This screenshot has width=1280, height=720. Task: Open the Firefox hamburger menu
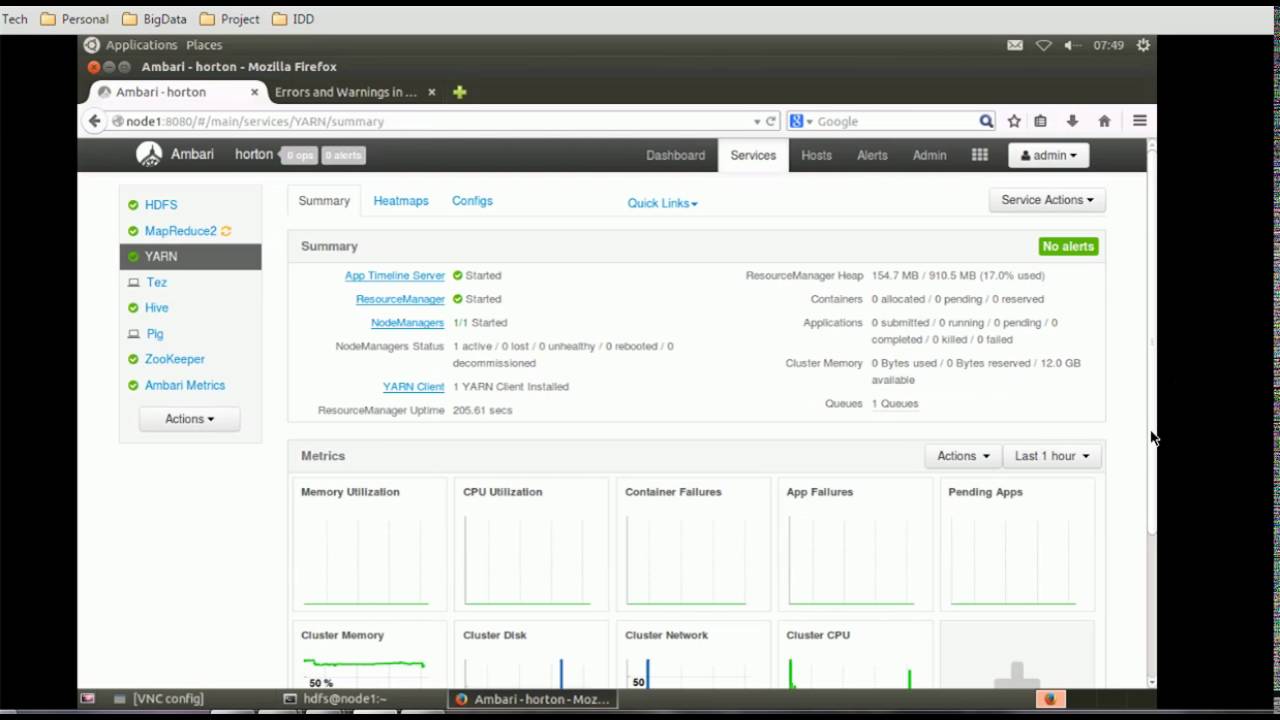point(1139,120)
